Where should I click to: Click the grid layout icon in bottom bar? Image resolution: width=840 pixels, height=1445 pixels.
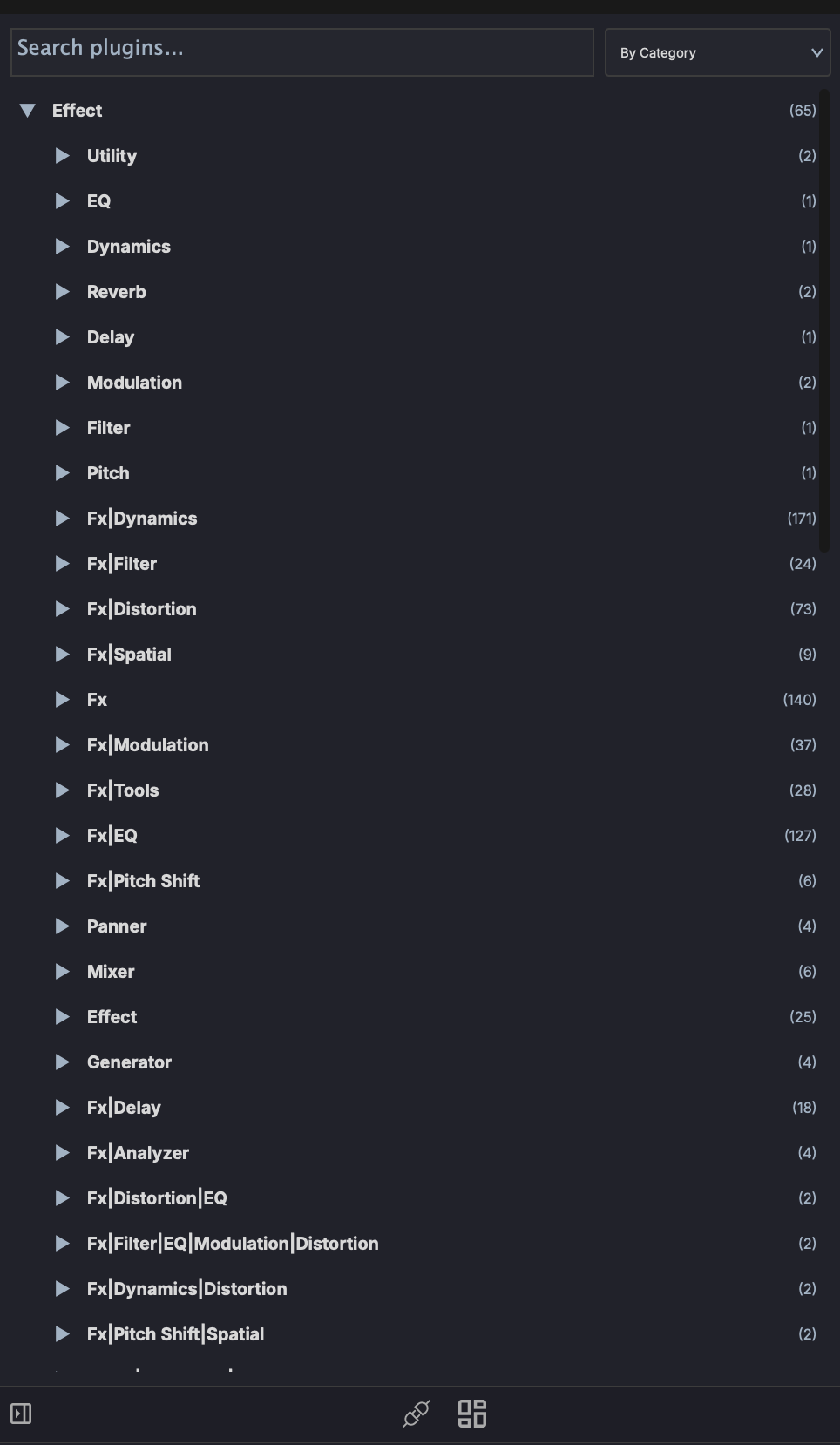click(x=472, y=1413)
